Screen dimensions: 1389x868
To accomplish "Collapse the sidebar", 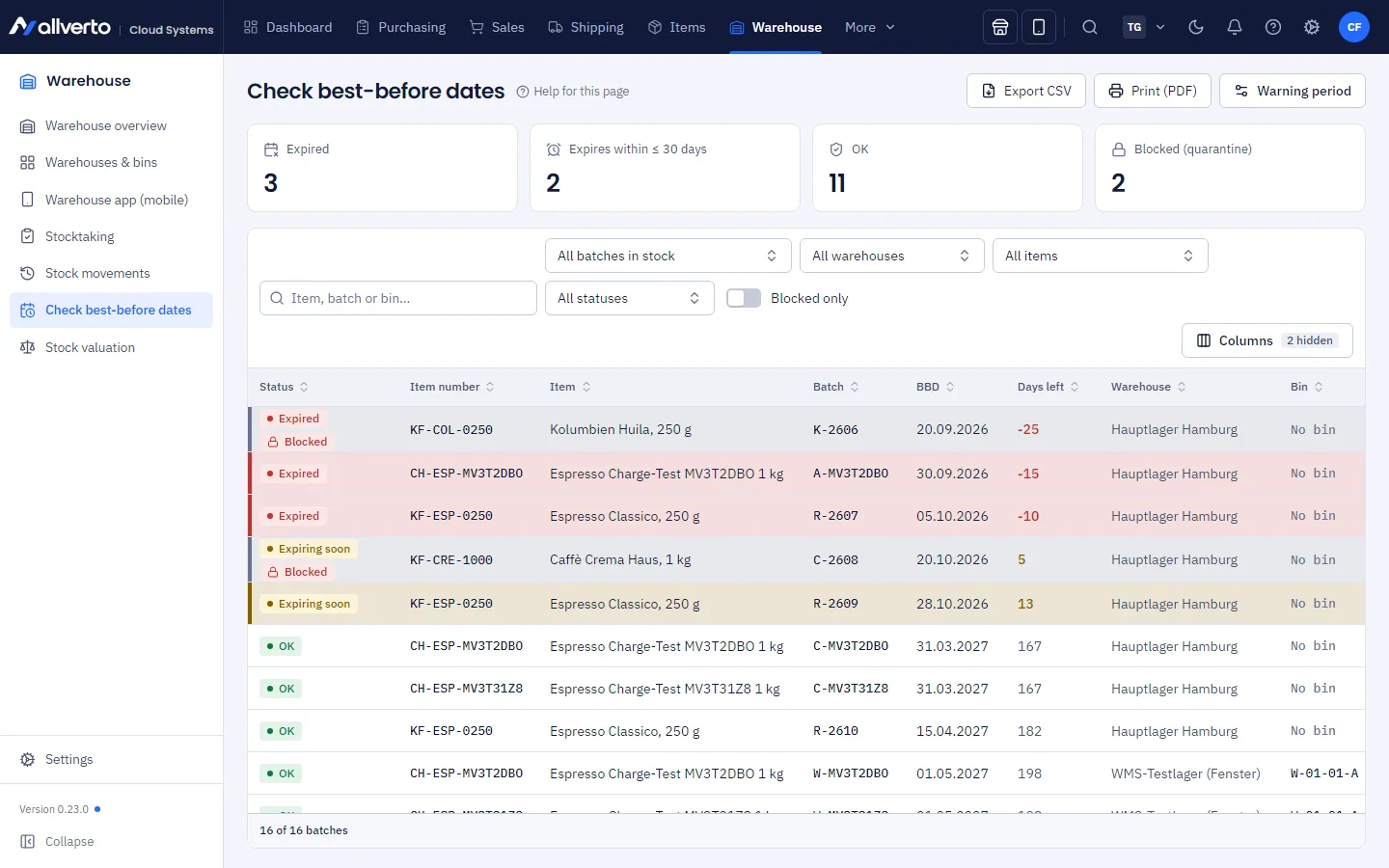I will click(x=57, y=841).
